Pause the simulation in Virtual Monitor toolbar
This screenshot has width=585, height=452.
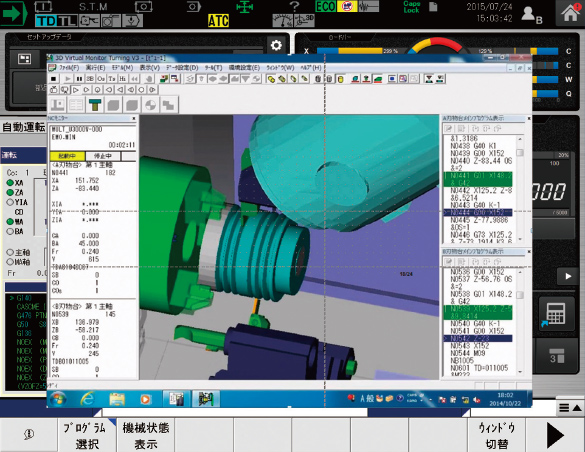point(79,79)
